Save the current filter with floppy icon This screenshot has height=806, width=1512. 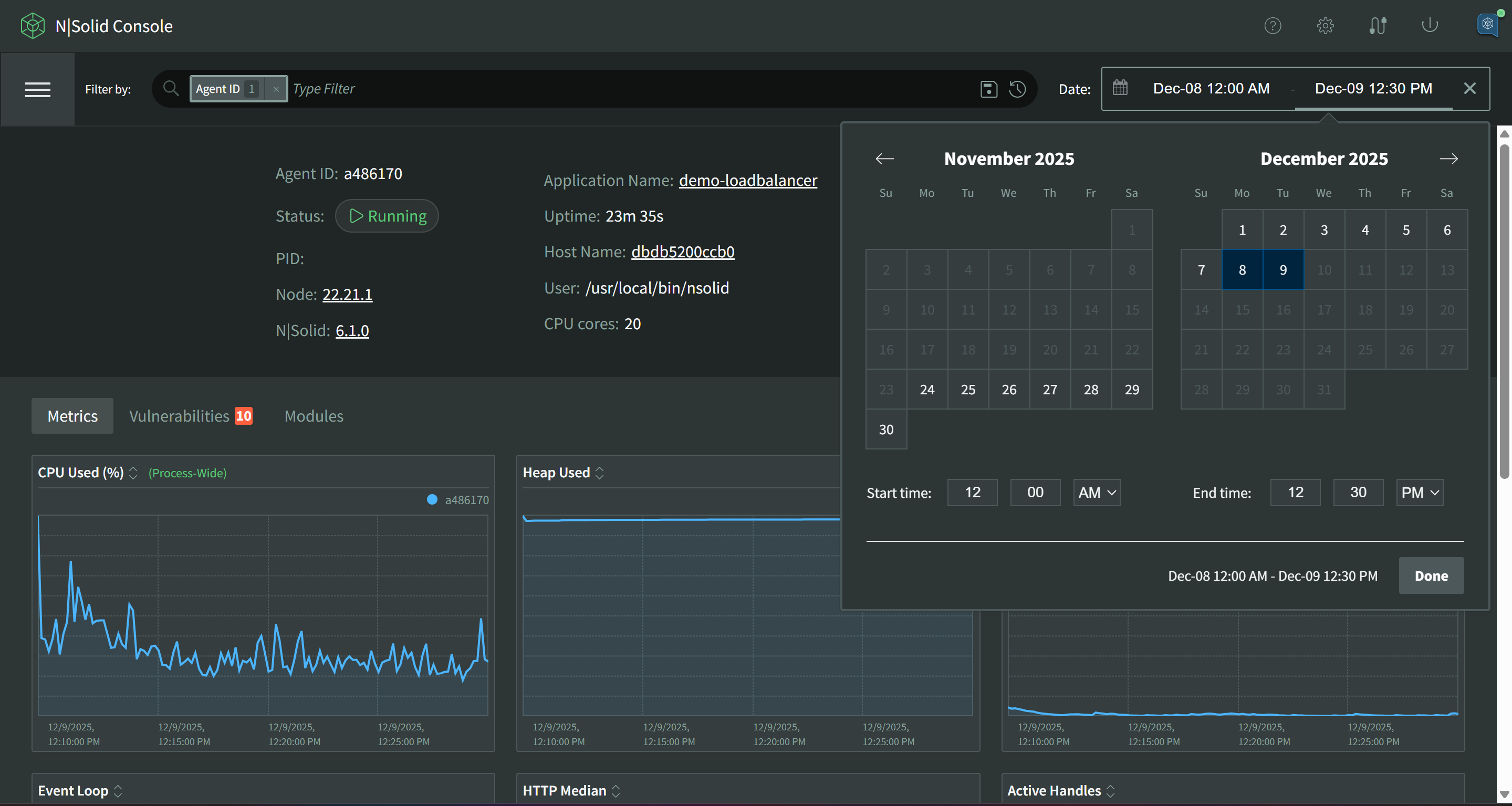pyautogui.click(x=989, y=89)
